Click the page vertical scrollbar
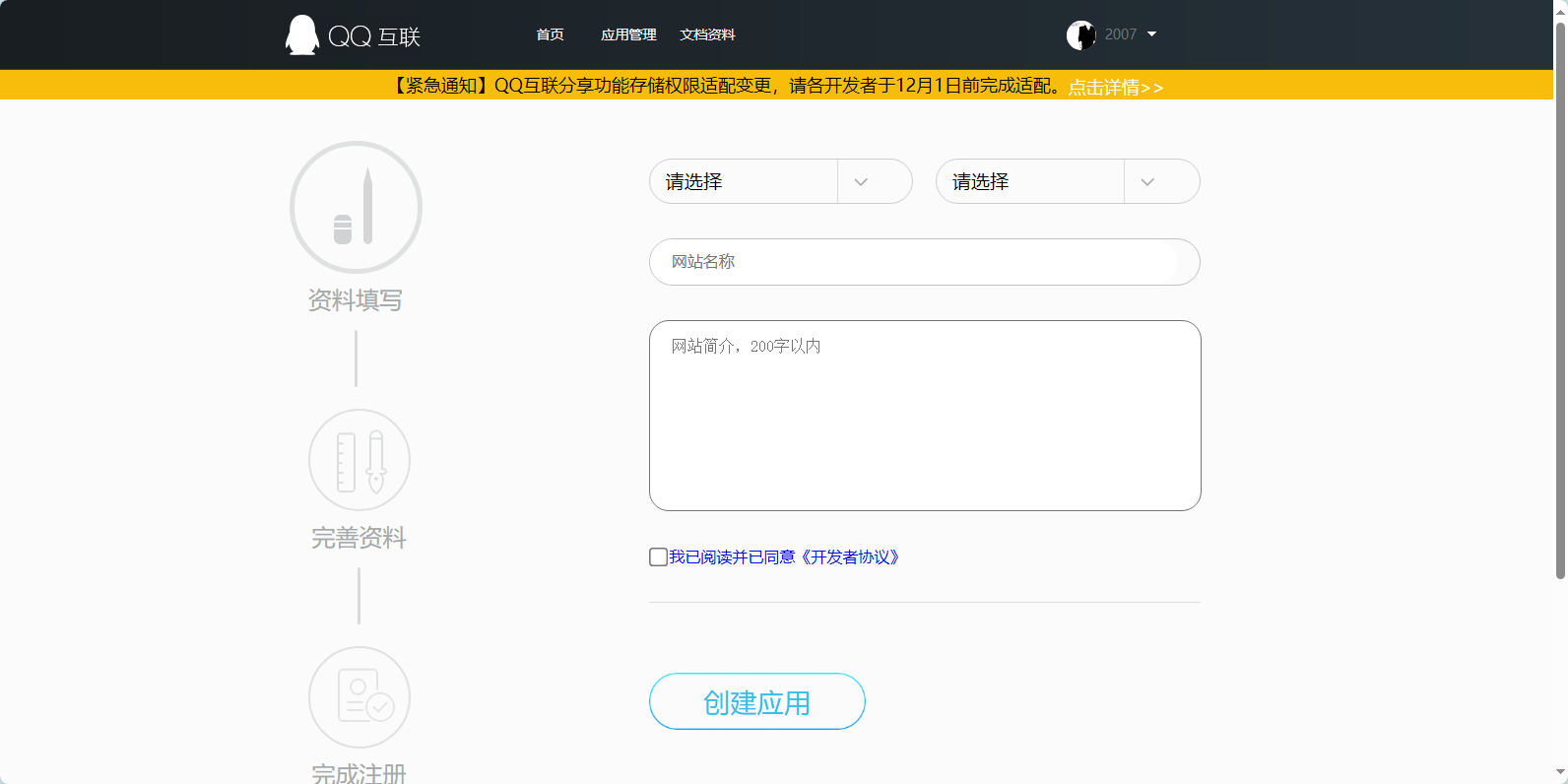This screenshot has width=1568, height=784. pyautogui.click(x=1560, y=295)
